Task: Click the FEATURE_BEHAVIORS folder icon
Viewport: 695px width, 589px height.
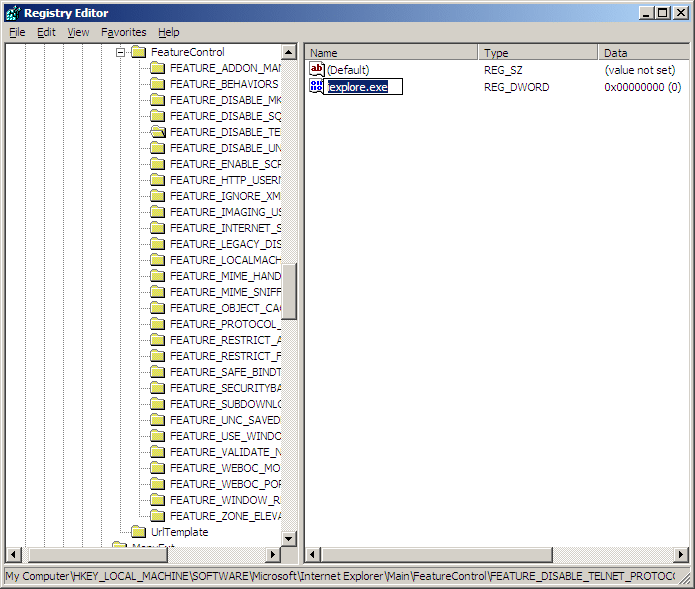Action: pyautogui.click(x=157, y=84)
